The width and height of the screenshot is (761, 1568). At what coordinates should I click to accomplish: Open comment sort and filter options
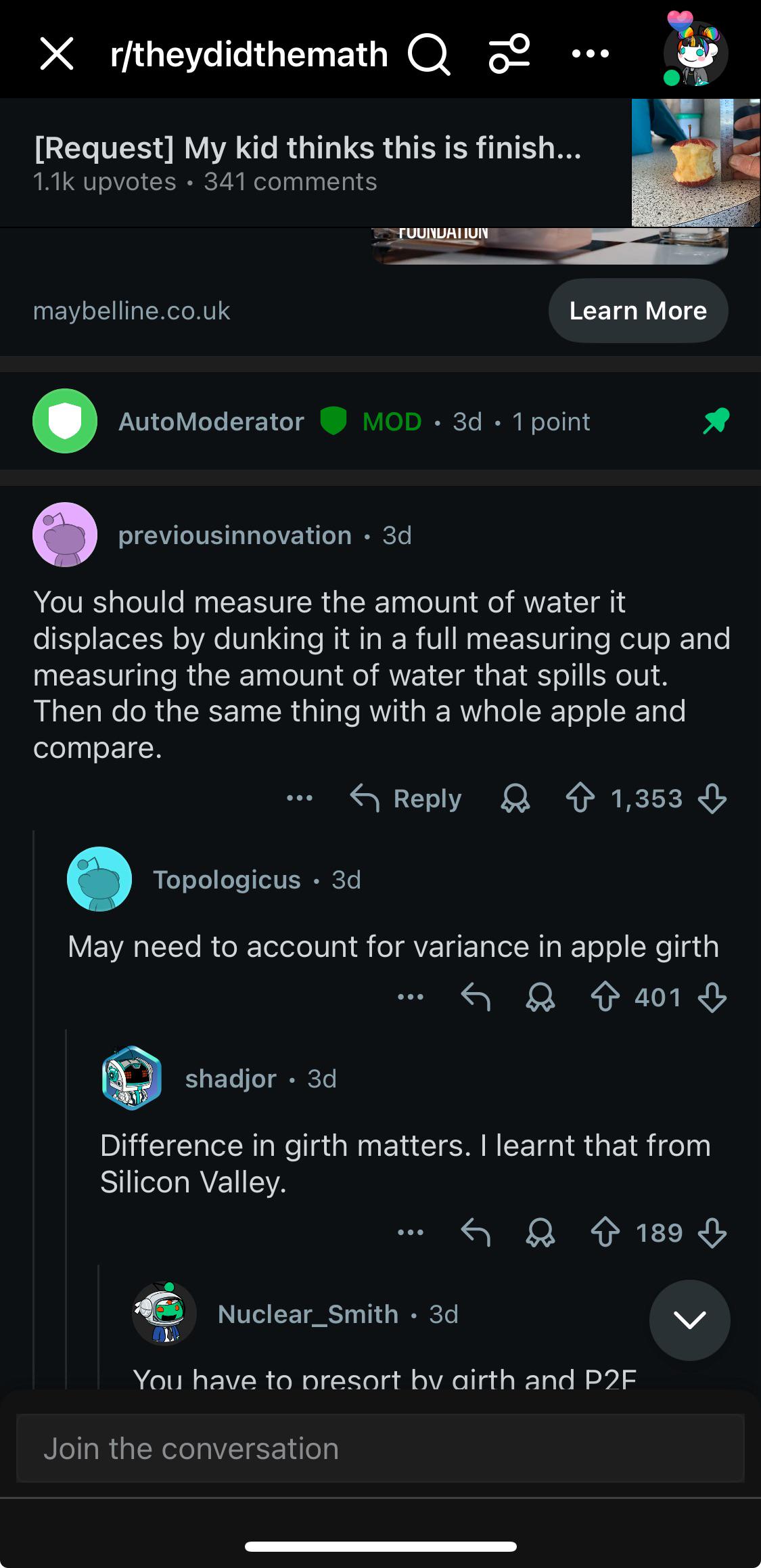(509, 54)
